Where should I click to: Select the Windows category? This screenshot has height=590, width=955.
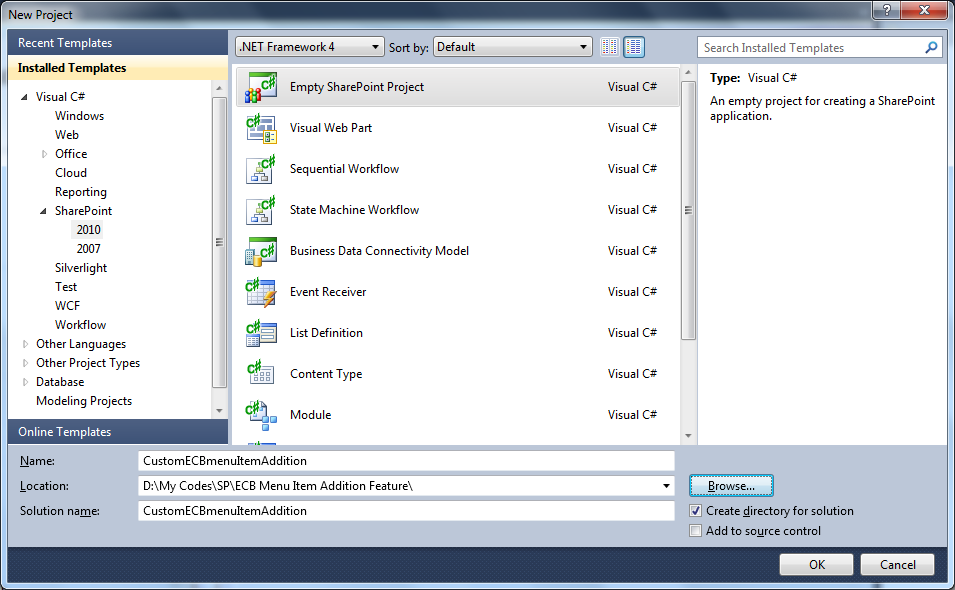pyautogui.click(x=79, y=116)
